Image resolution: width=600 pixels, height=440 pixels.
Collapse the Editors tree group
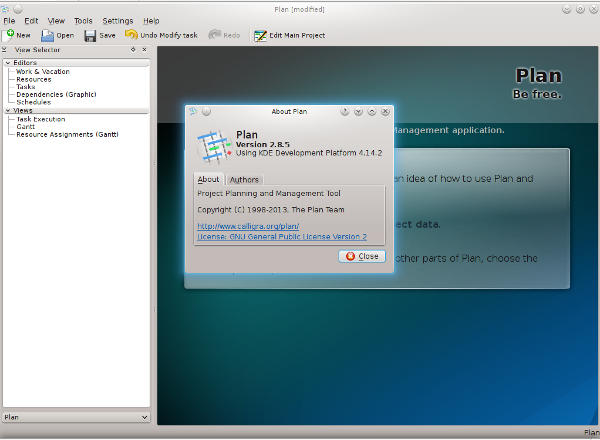(x=8, y=63)
